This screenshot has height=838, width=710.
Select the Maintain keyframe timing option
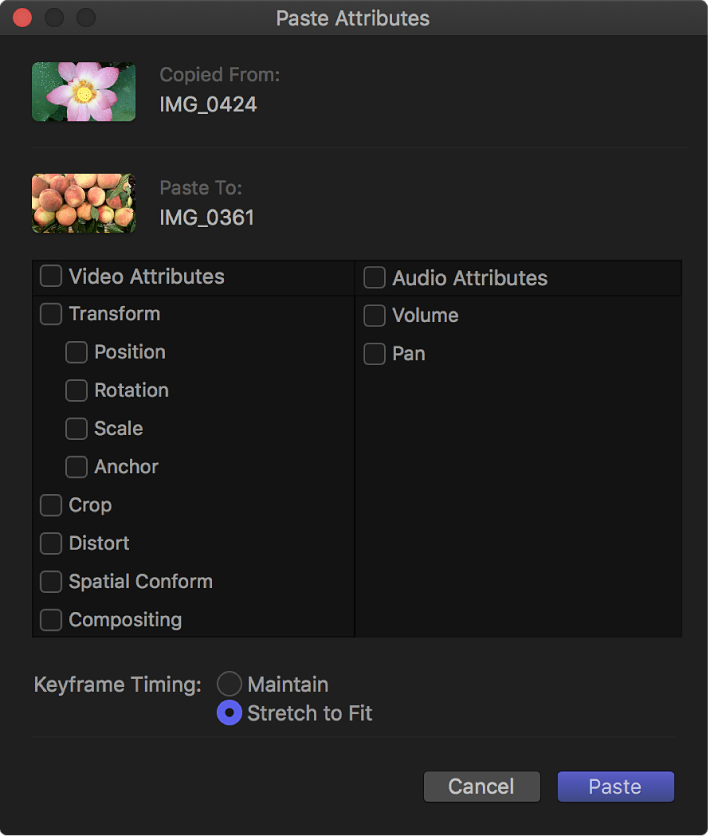tap(228, 684)
